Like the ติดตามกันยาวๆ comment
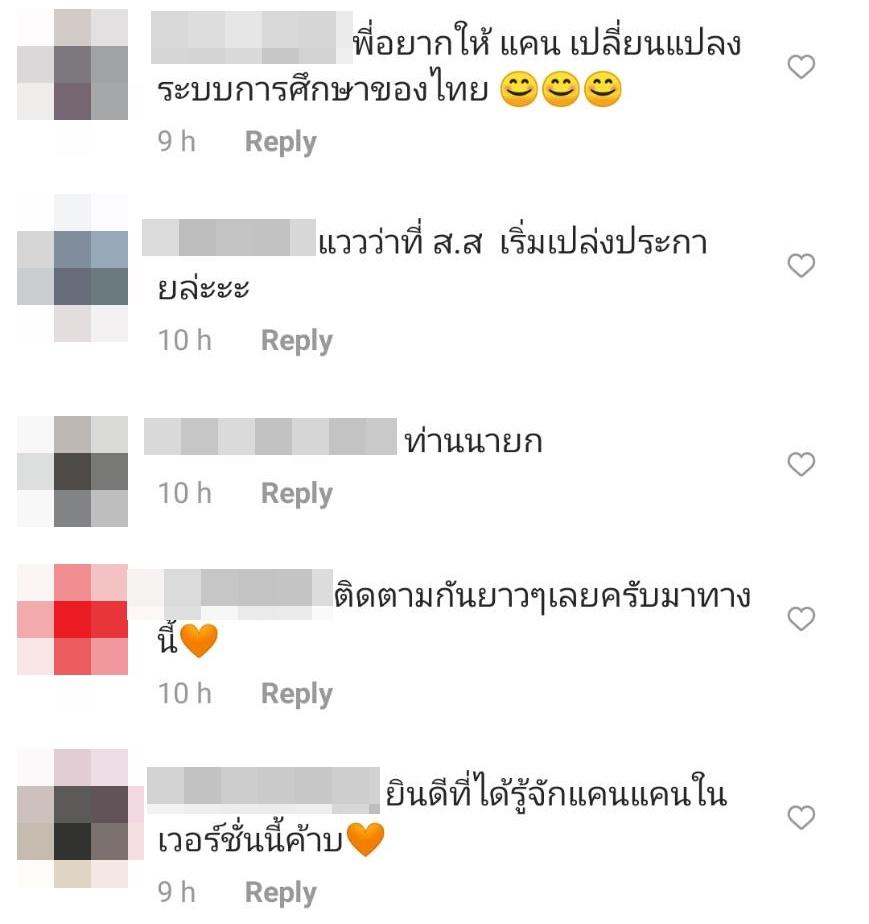The height and width of the screenshot is (924, 869). tap(801, 619)
